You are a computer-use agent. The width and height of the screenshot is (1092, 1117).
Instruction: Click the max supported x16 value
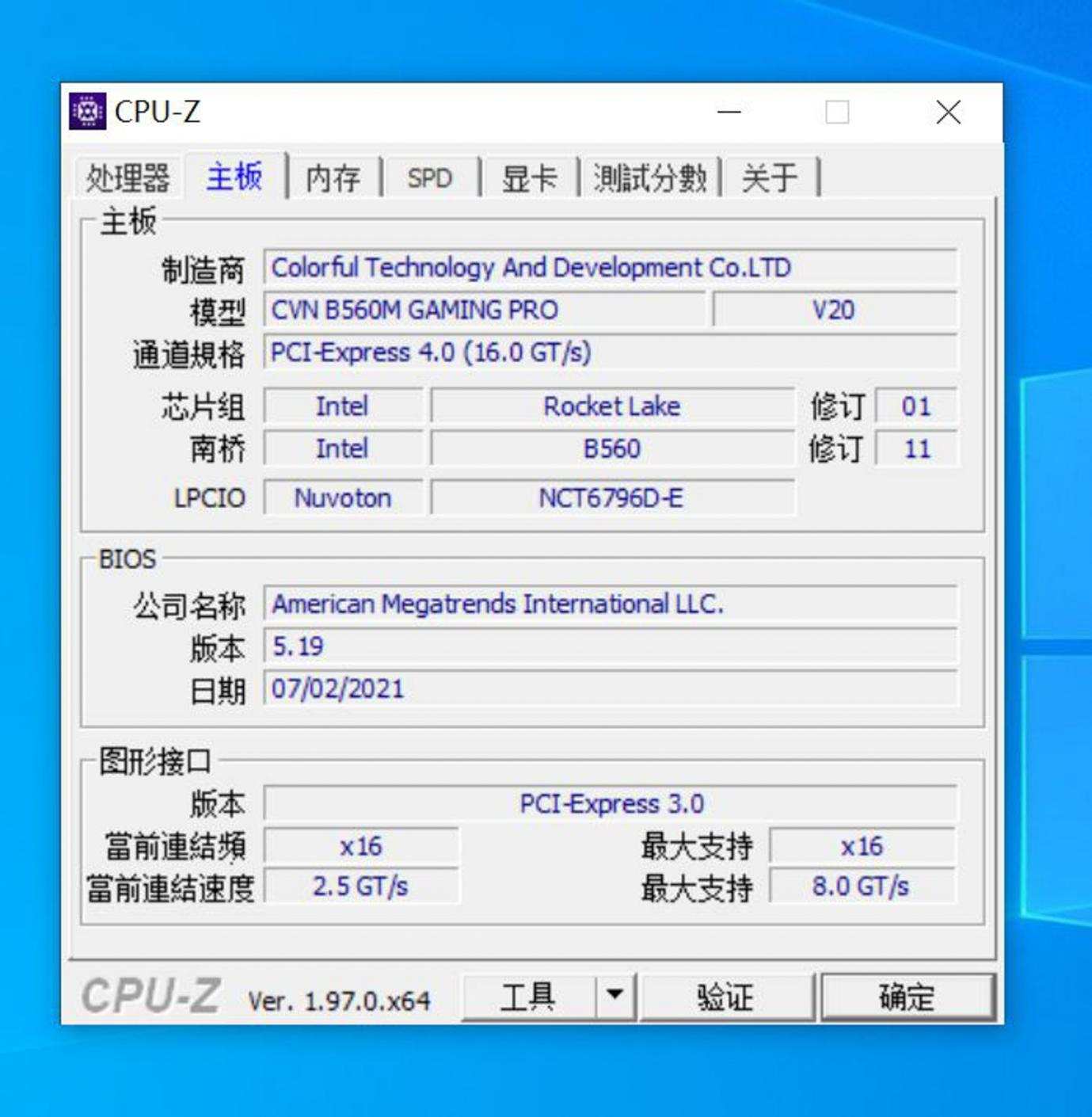coord(862,846)
